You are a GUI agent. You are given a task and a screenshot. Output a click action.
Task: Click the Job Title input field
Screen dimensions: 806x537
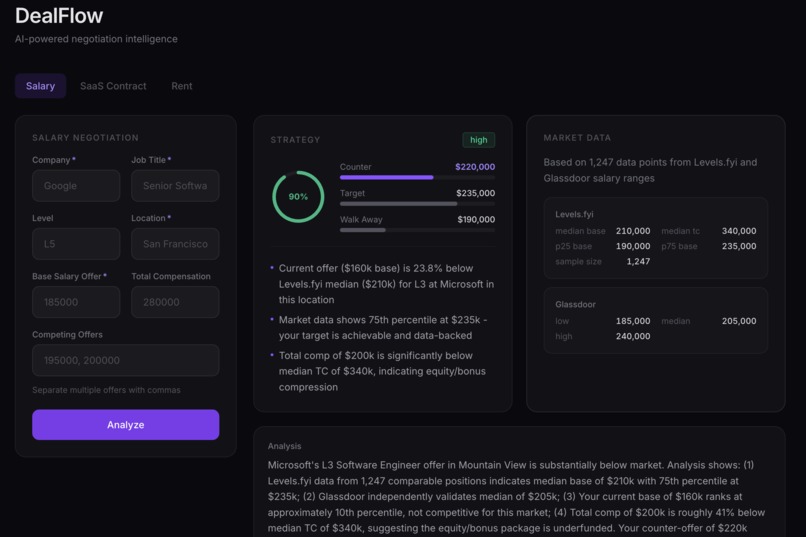(x=175, y=186)
